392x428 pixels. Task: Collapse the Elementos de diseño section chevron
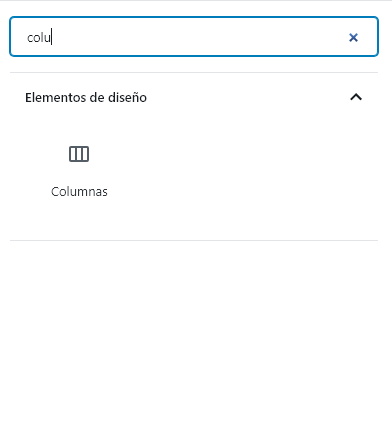tap(356, 97)
